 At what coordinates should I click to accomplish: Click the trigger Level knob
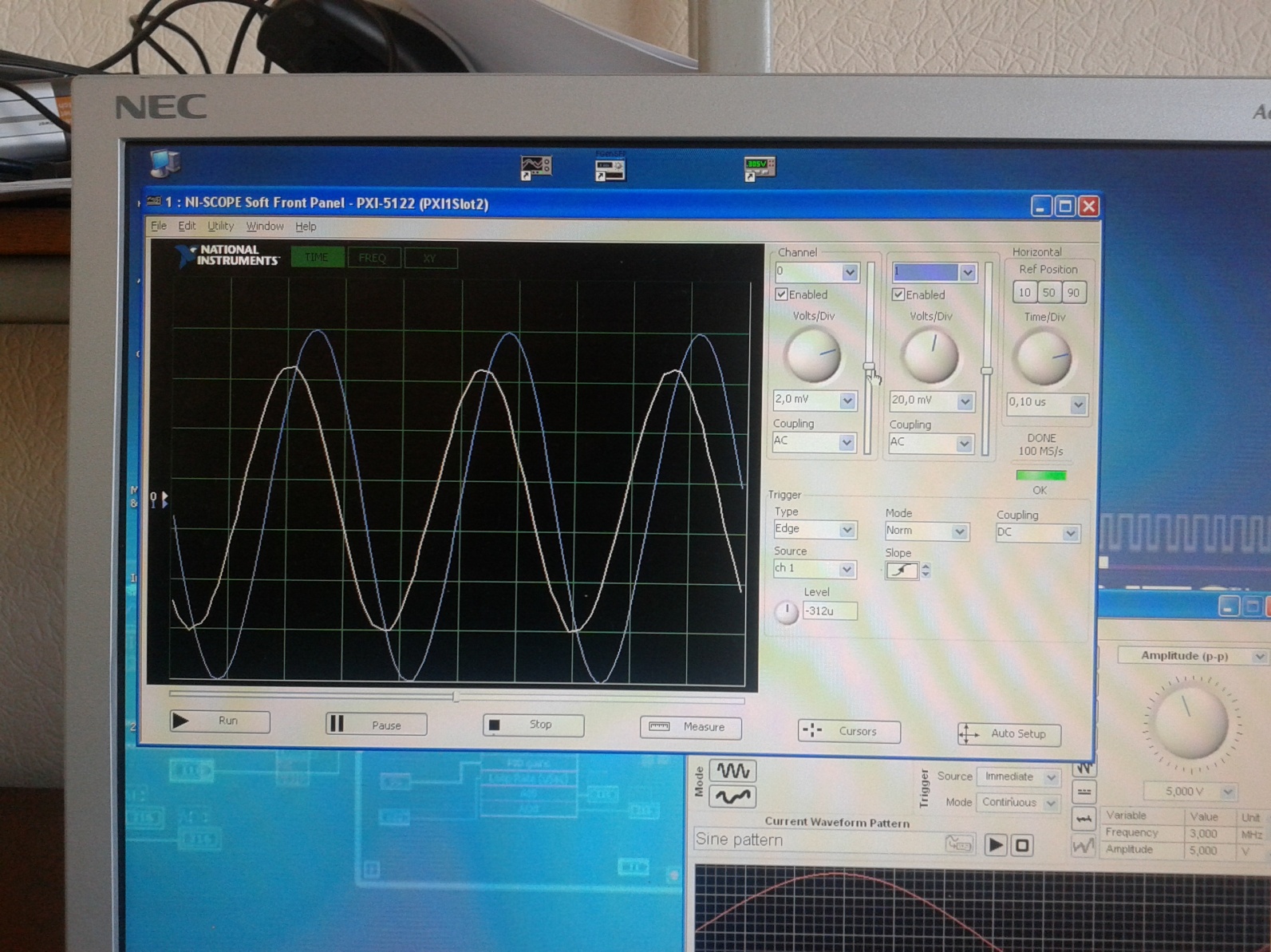point(787,612)
